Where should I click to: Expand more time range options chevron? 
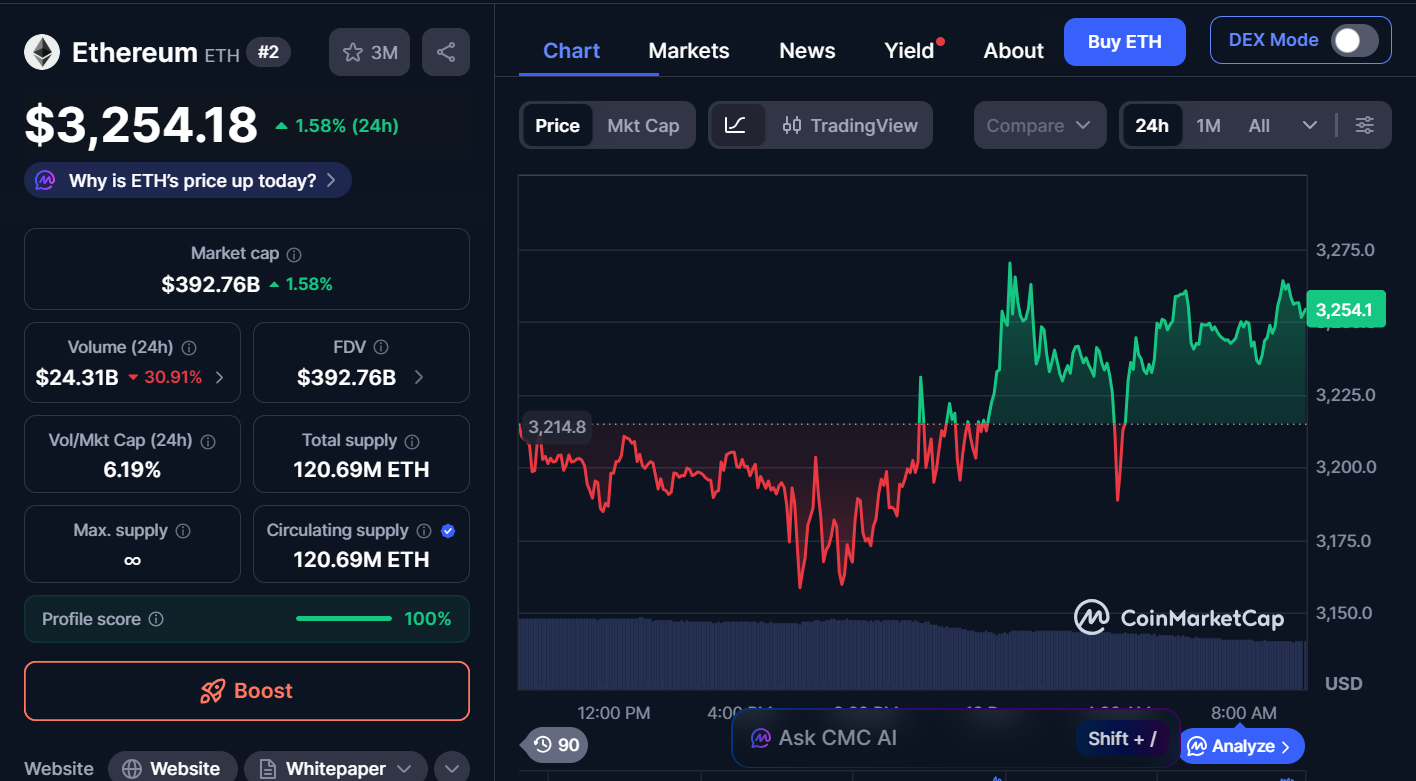point(1310,125)
